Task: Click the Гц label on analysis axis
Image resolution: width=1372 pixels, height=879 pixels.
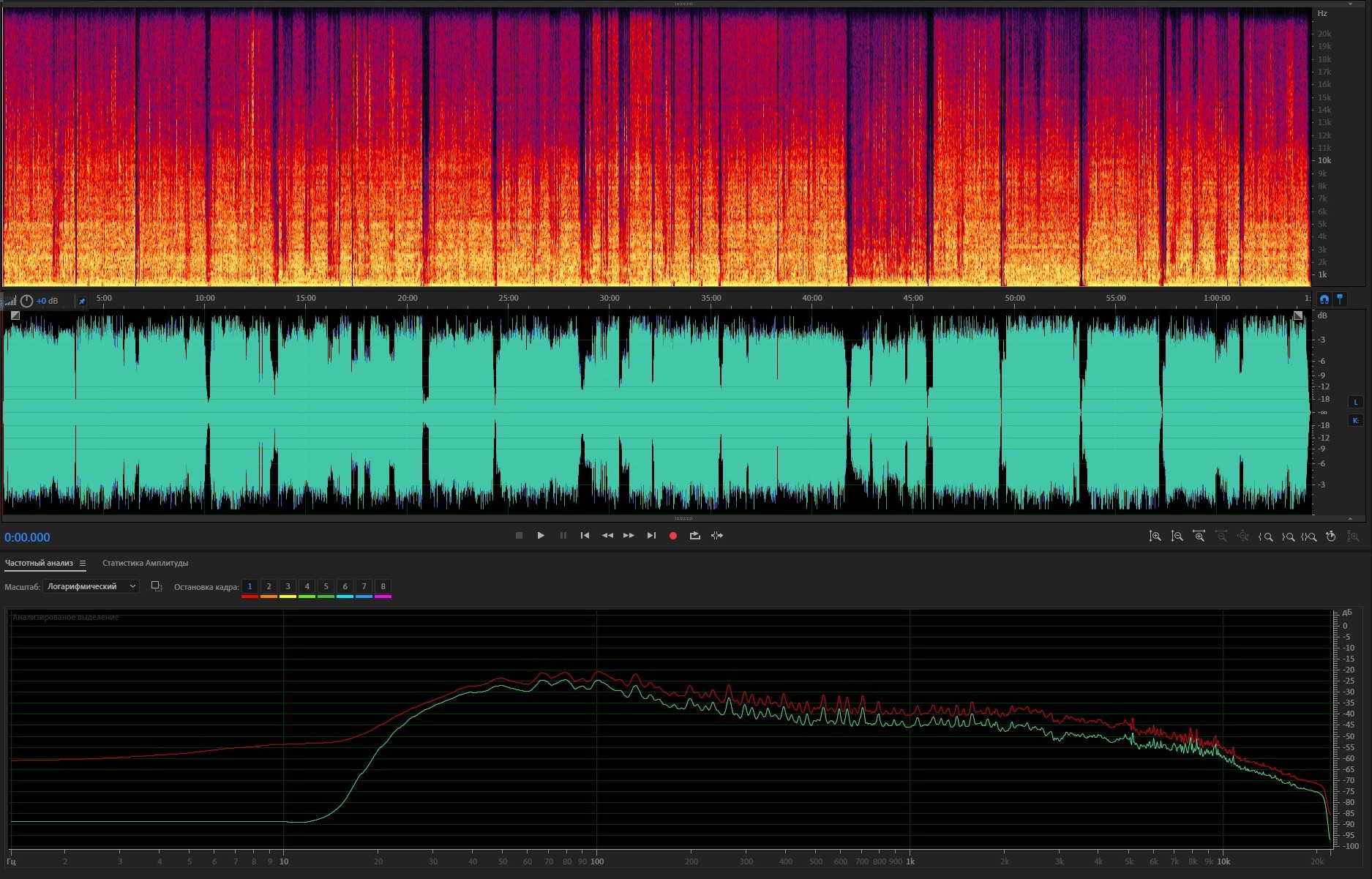Action: [11, 861]
